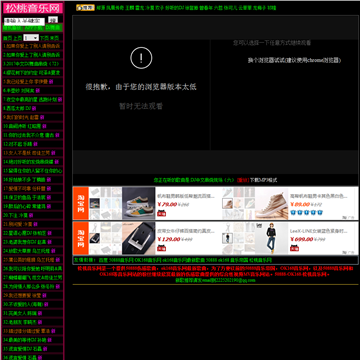The width and height of the screenshot is (360, 360).
Task: Click the purple icon beside song 30
Action: [x=46, y=304]
